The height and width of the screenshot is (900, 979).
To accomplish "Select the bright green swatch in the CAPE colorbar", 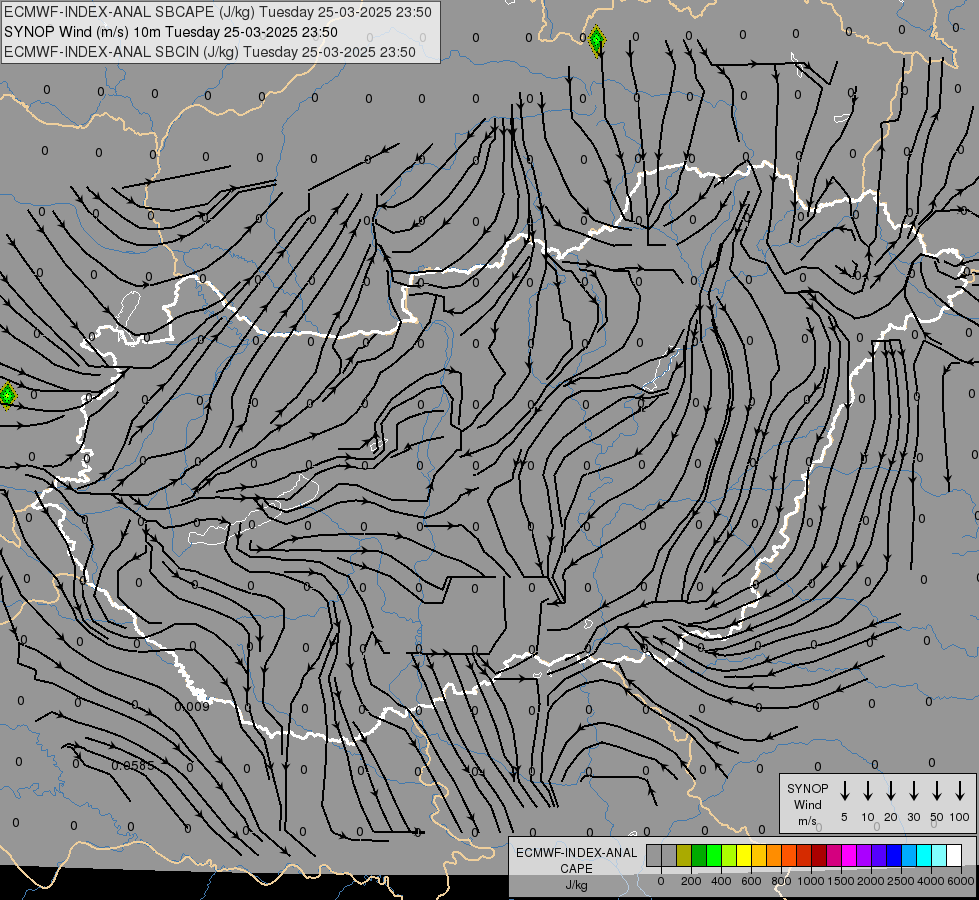I will pyautogui.click(x=714, y=855).
